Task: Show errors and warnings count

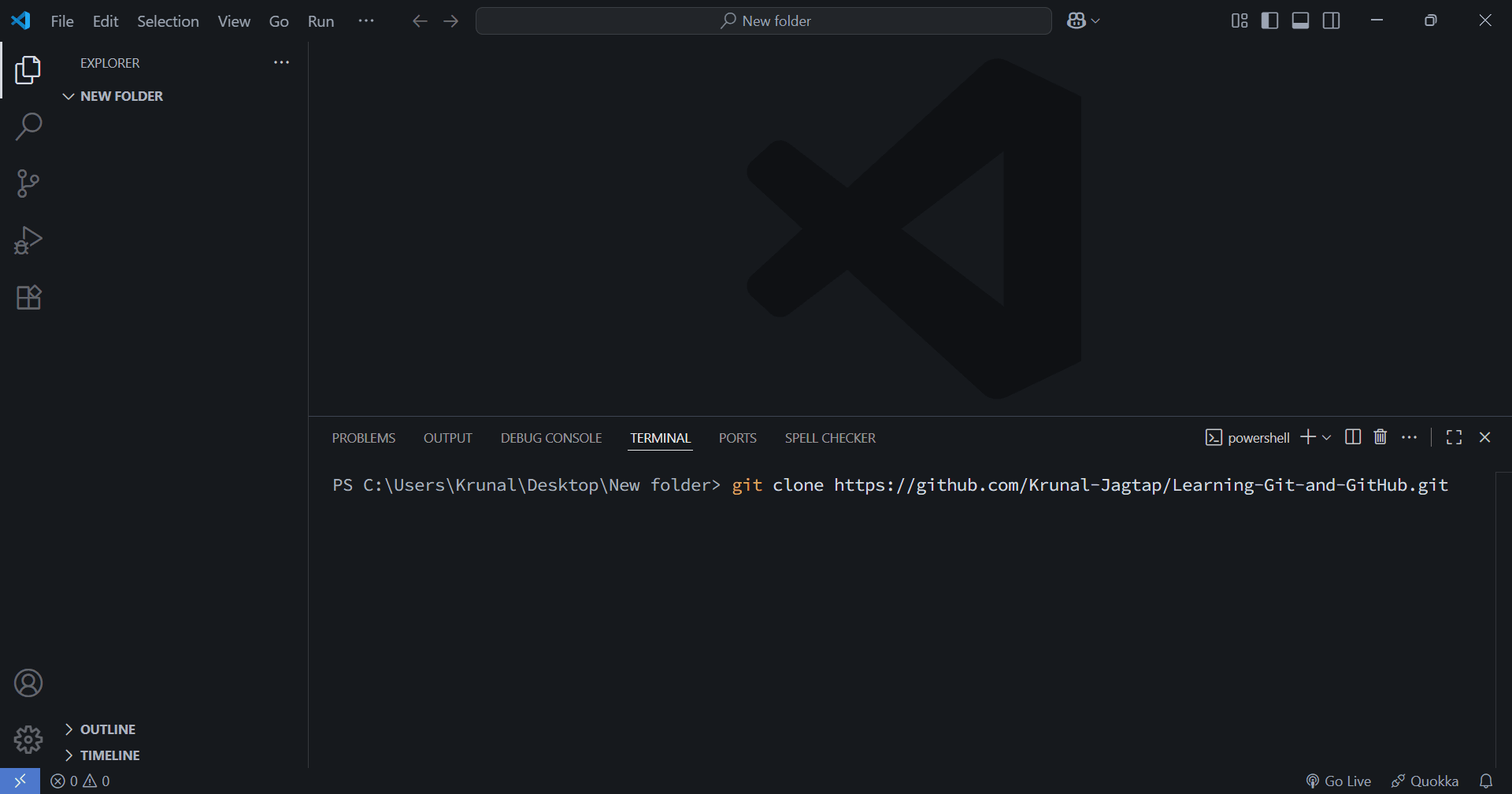Action: (80, 781)
